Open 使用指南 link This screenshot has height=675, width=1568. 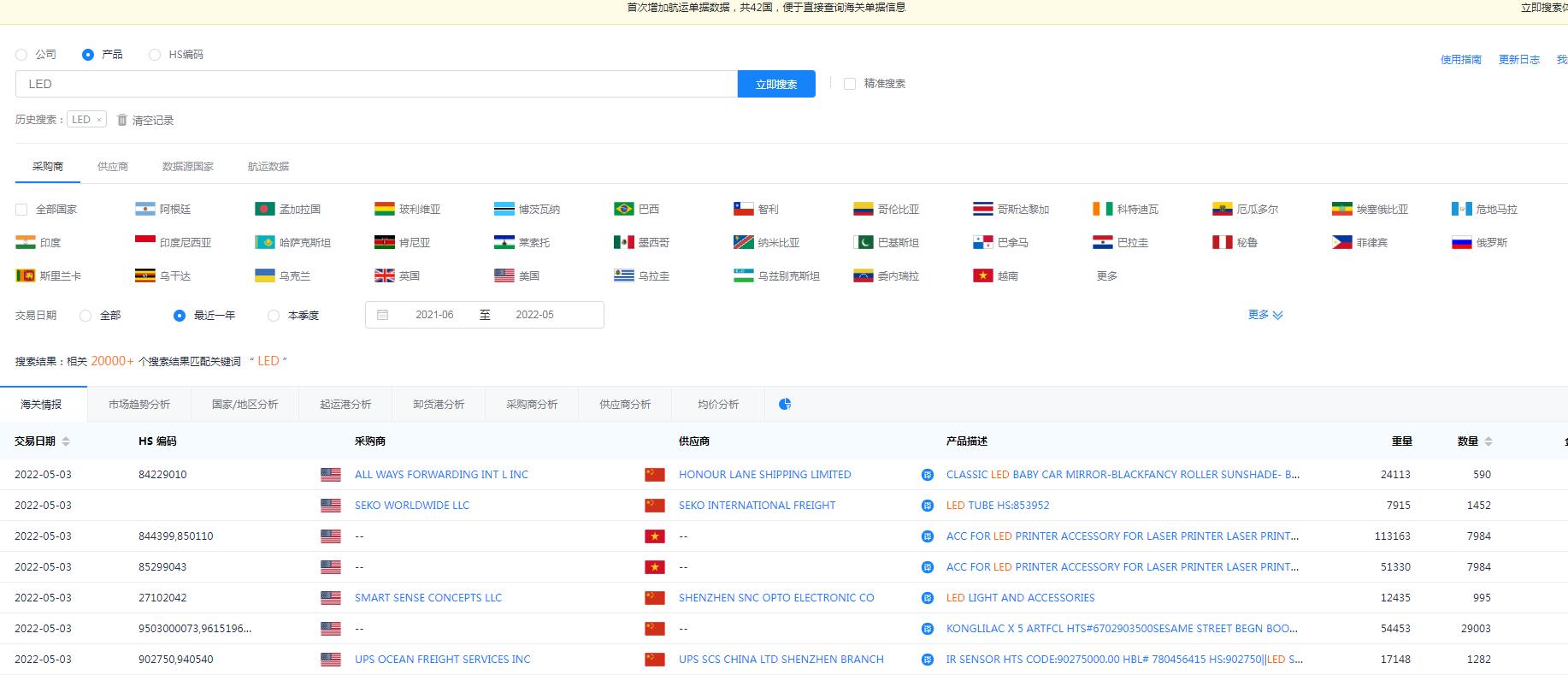coord(1461,59)
